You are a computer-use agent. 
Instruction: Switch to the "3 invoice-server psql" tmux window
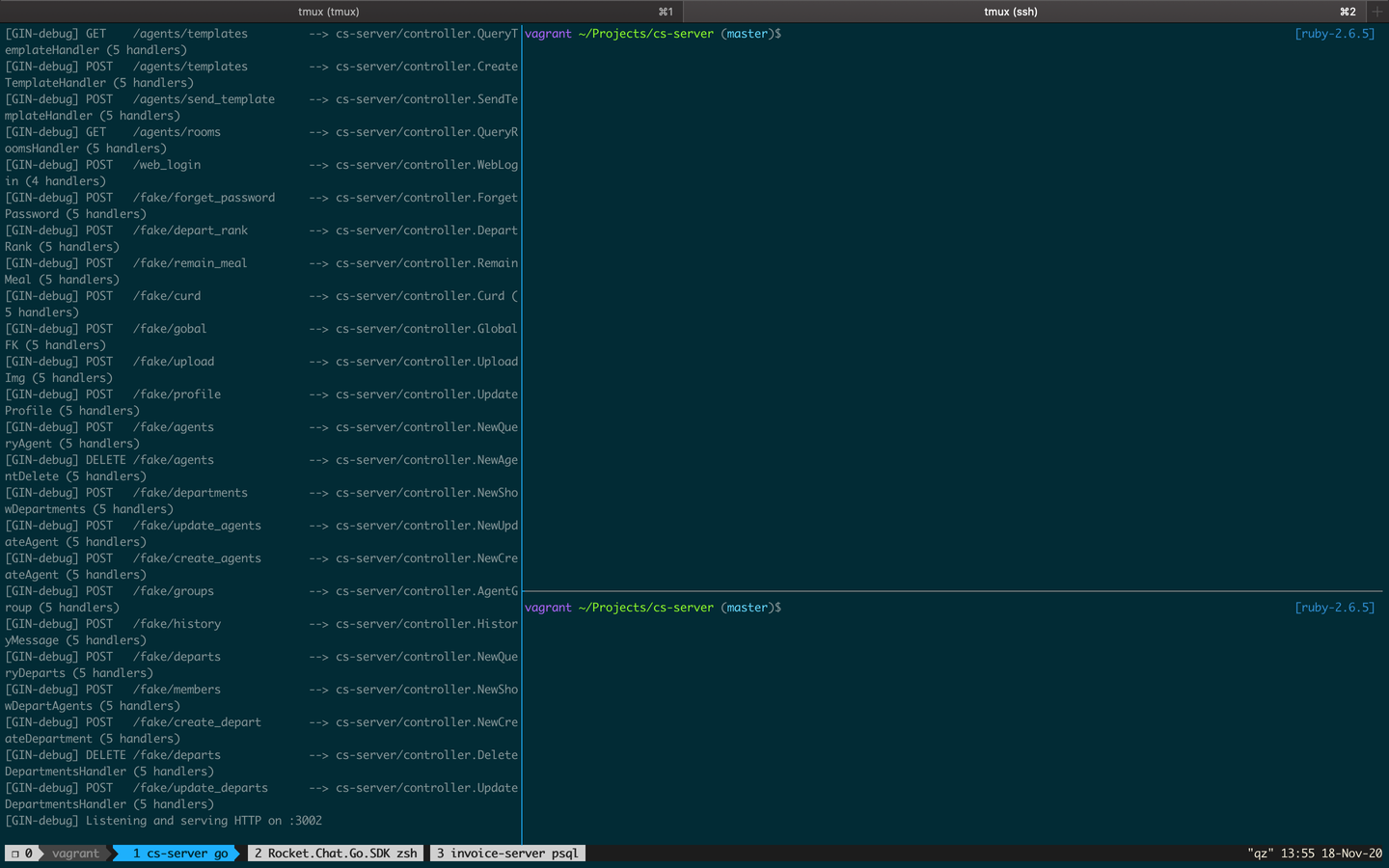coord(507,853)
